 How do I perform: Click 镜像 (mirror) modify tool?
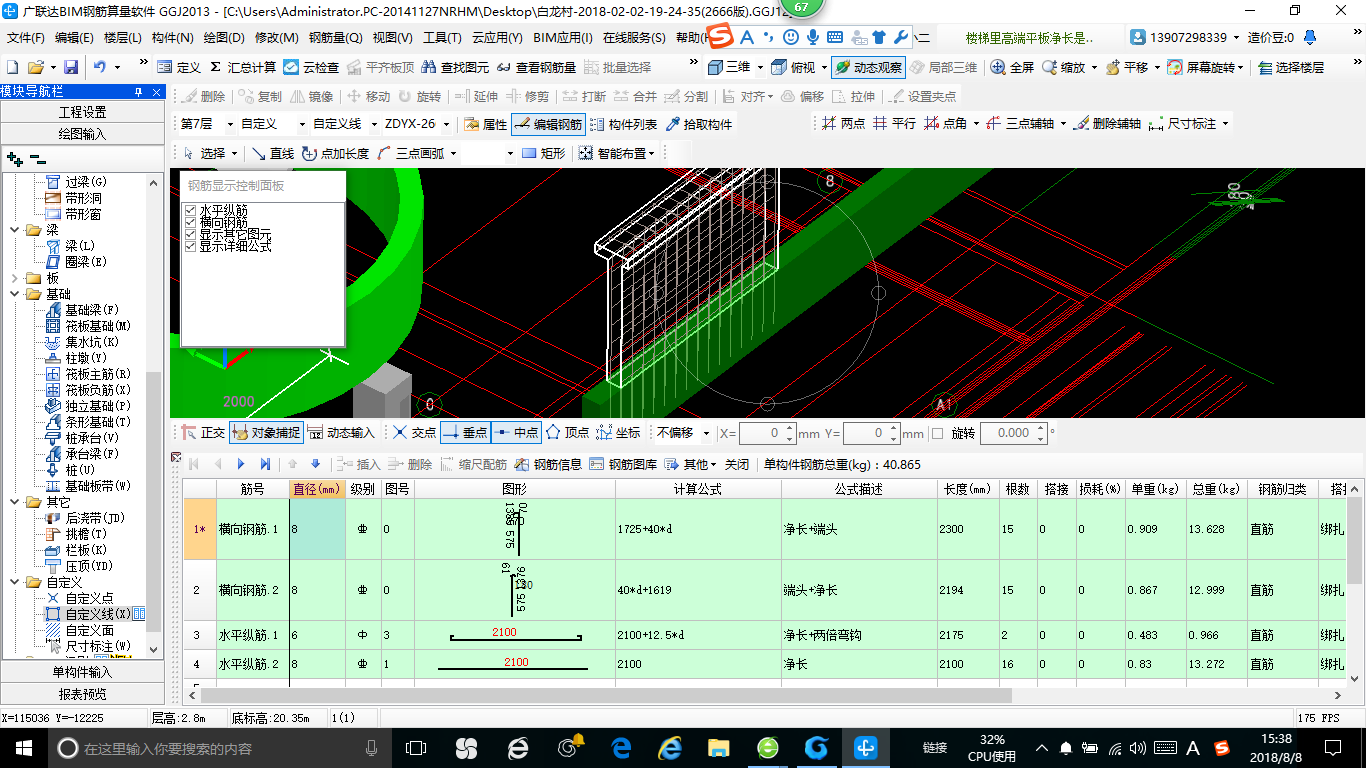click(x=311, y=96)
